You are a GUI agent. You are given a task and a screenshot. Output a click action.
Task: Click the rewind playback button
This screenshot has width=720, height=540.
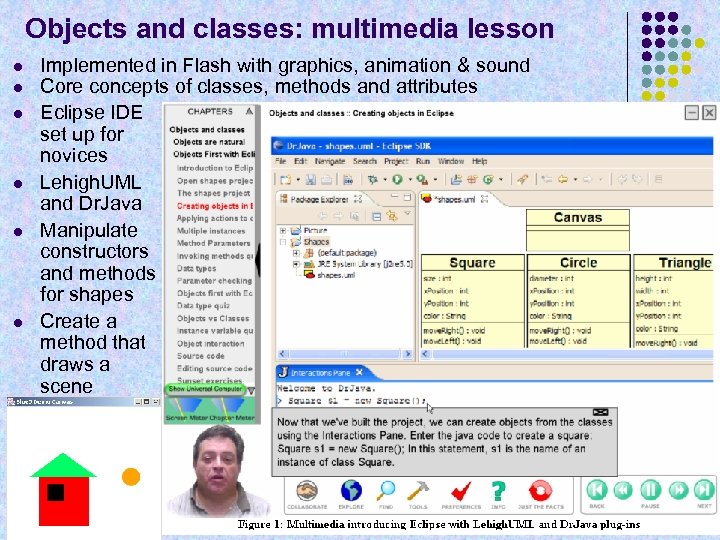tap(623, 490)
